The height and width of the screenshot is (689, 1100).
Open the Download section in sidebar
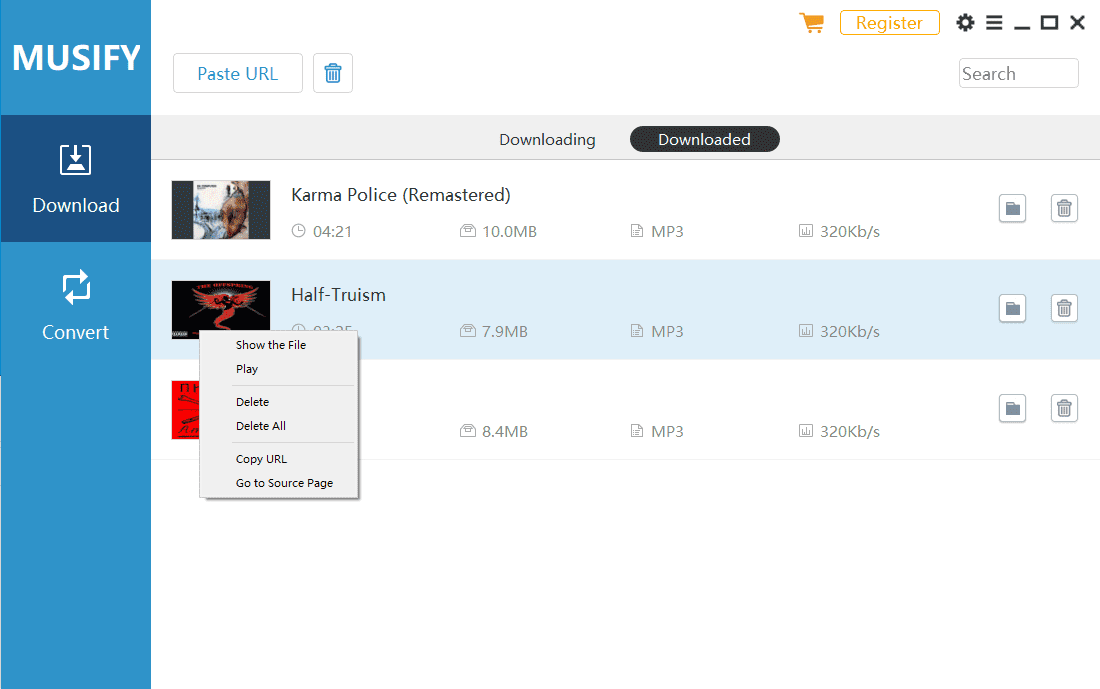(x=76, y=179)
